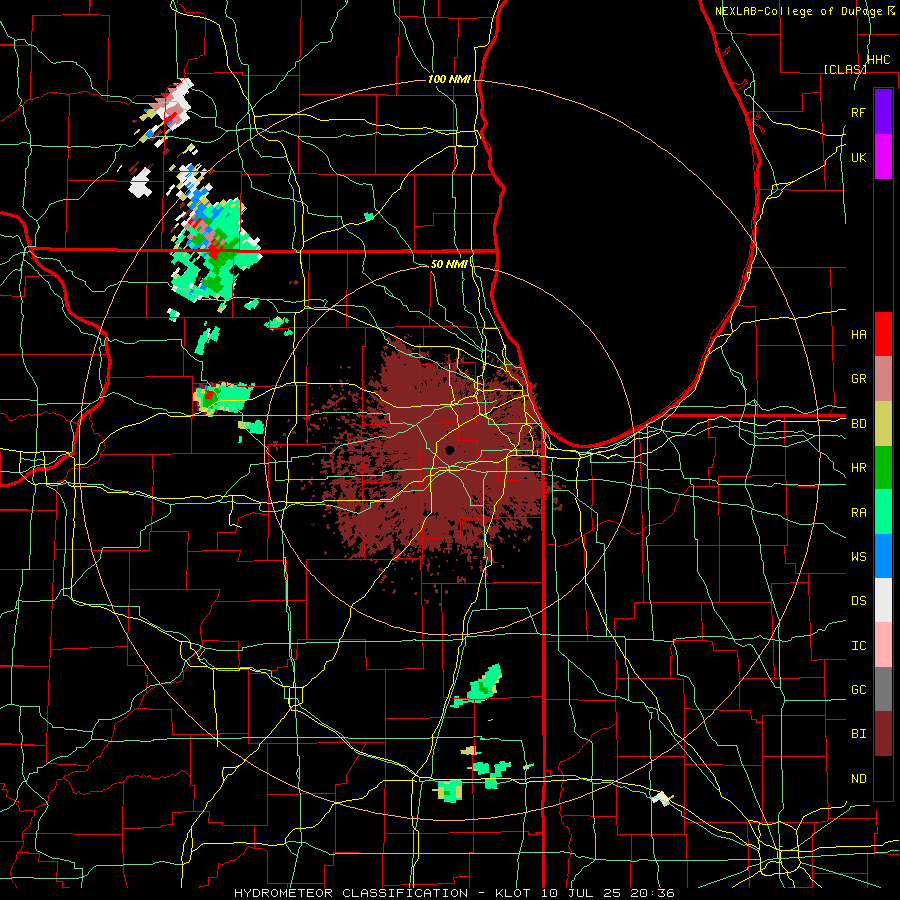This screenshot has width=900, height=900.
Task: Click the UK legend label
Action: tap(858, 157)
